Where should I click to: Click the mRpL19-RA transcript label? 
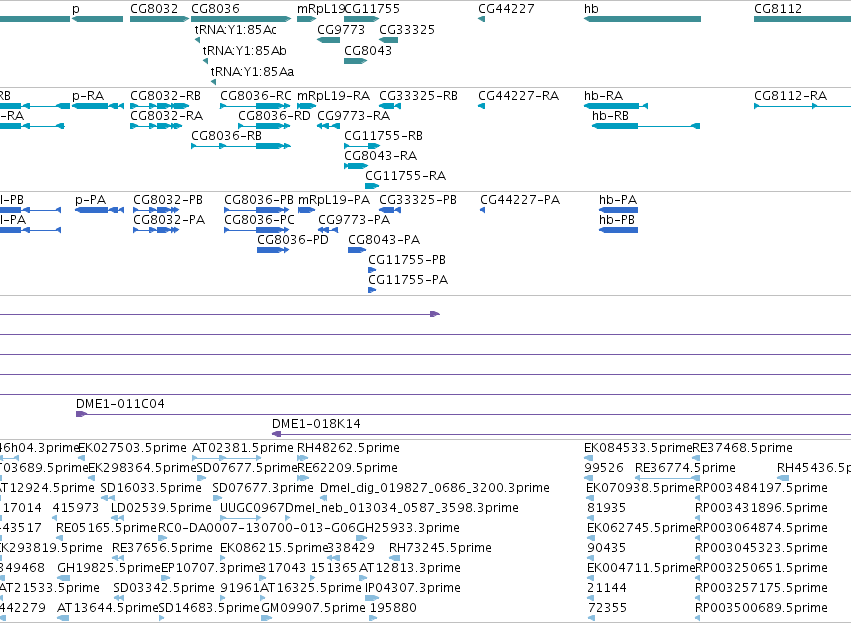click(x=333, y=96)
